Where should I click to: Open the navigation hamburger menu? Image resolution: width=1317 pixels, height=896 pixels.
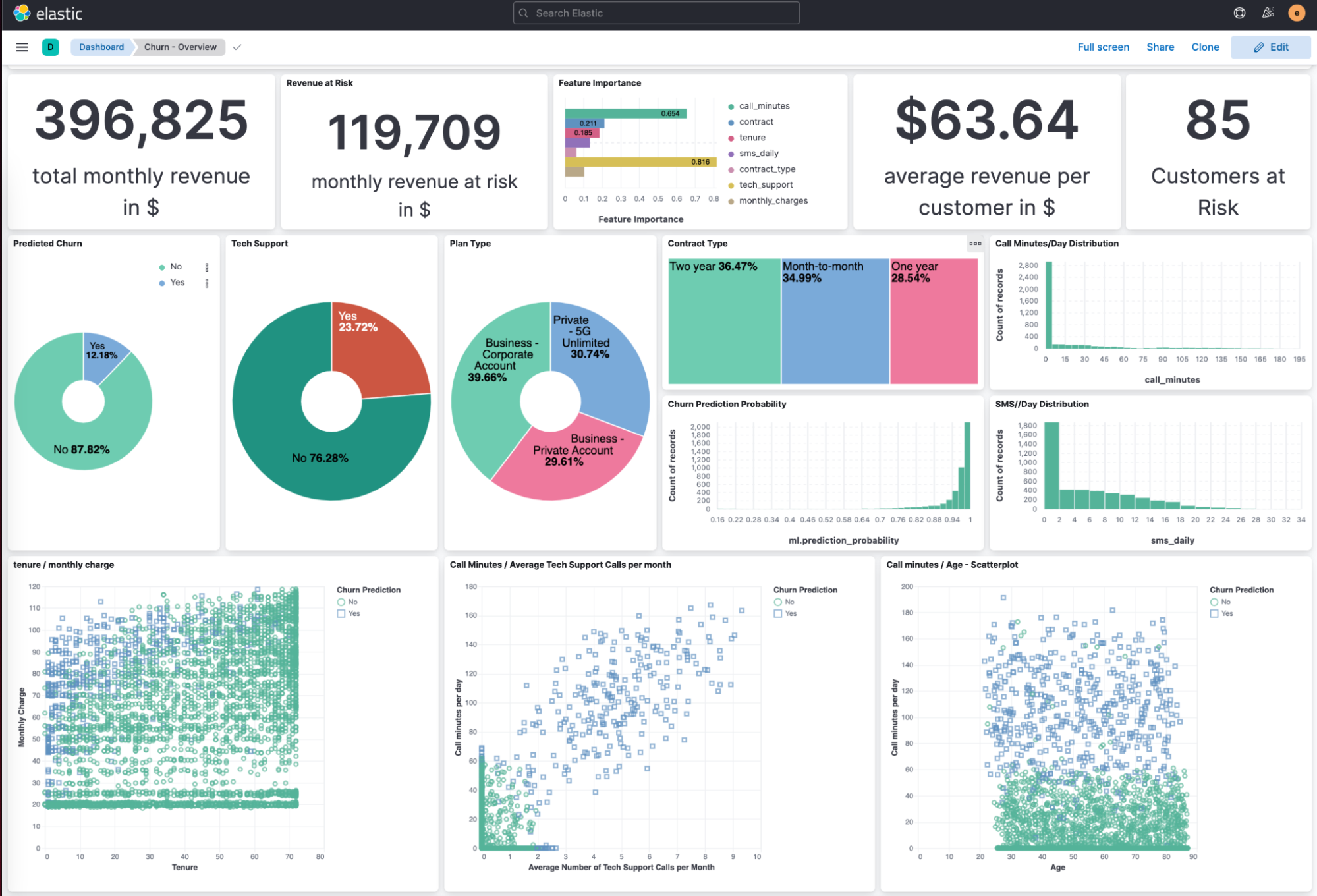tap(22, 47)
